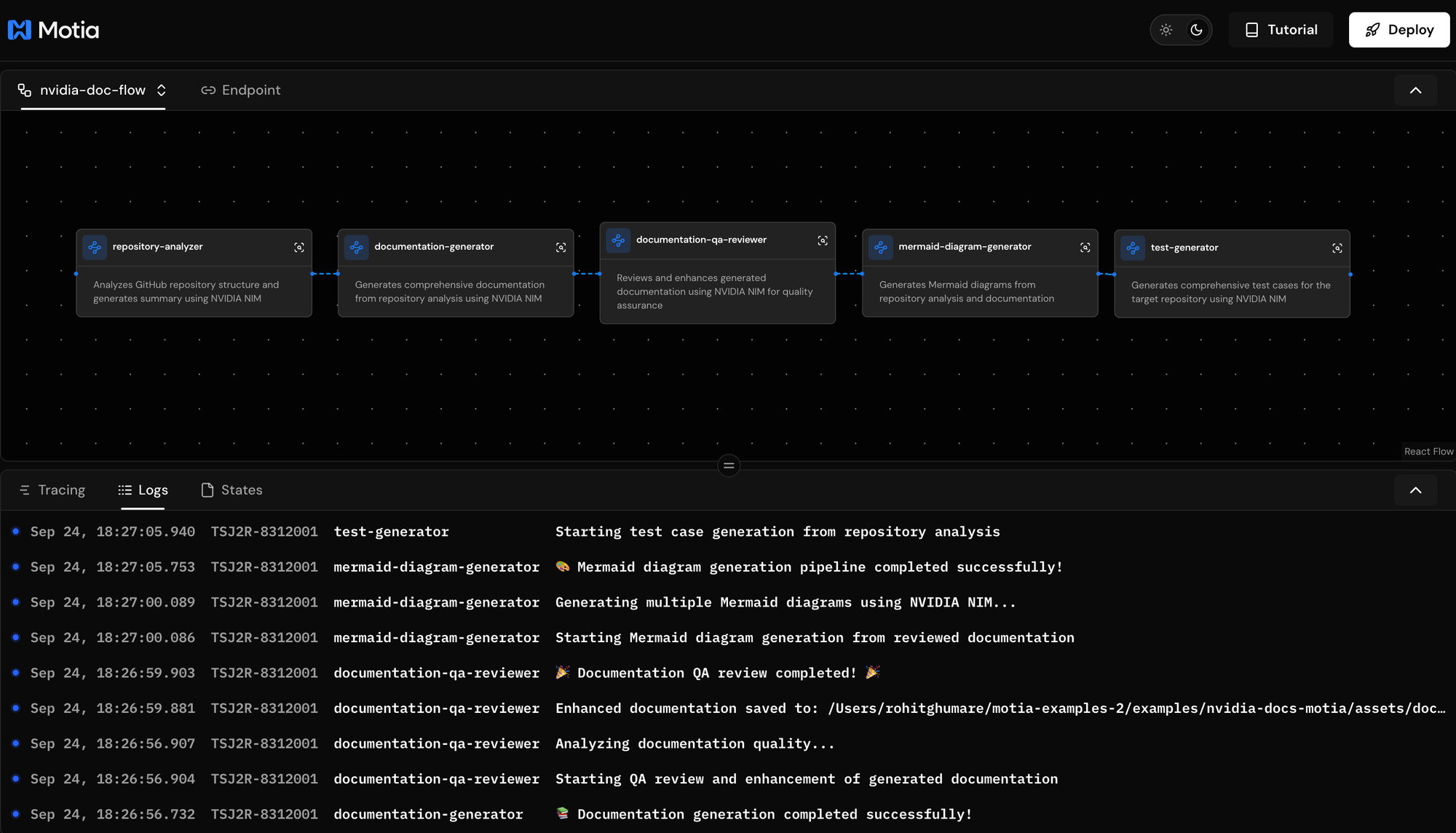
Task: Open the Tutorial button
Action: [1281, 30]
